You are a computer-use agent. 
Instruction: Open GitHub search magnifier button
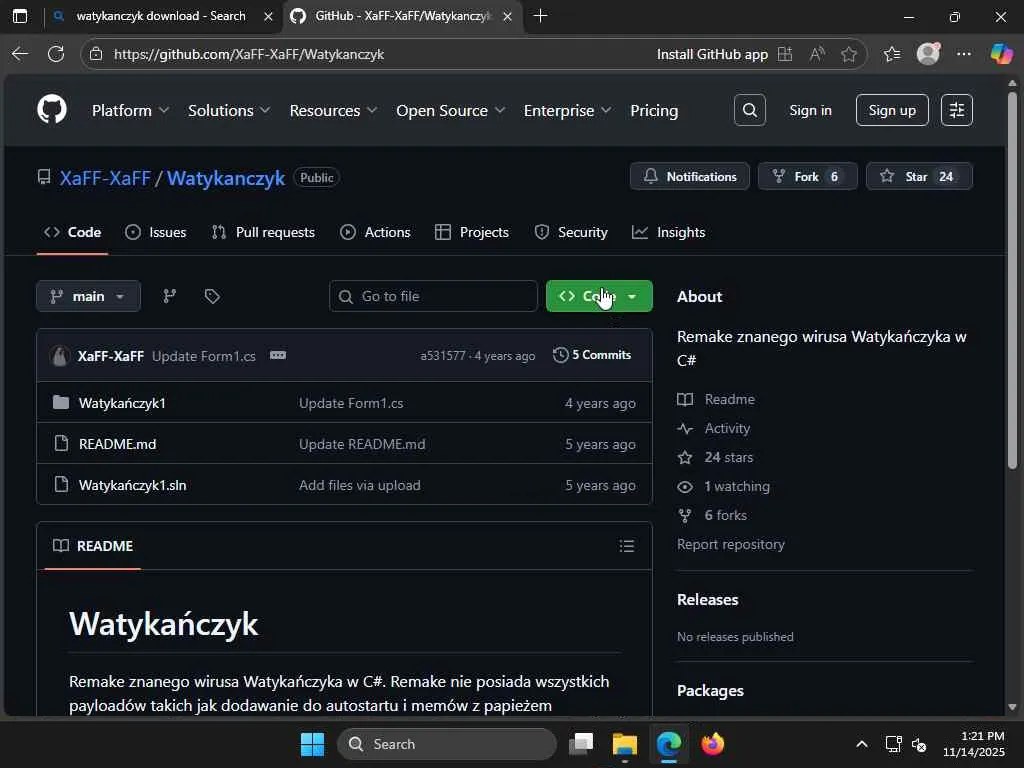pos(750,110)
